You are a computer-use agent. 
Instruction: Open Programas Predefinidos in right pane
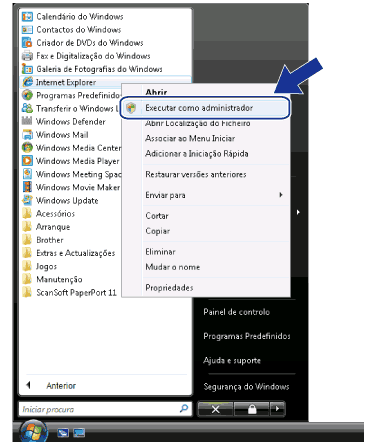[247, 336]
